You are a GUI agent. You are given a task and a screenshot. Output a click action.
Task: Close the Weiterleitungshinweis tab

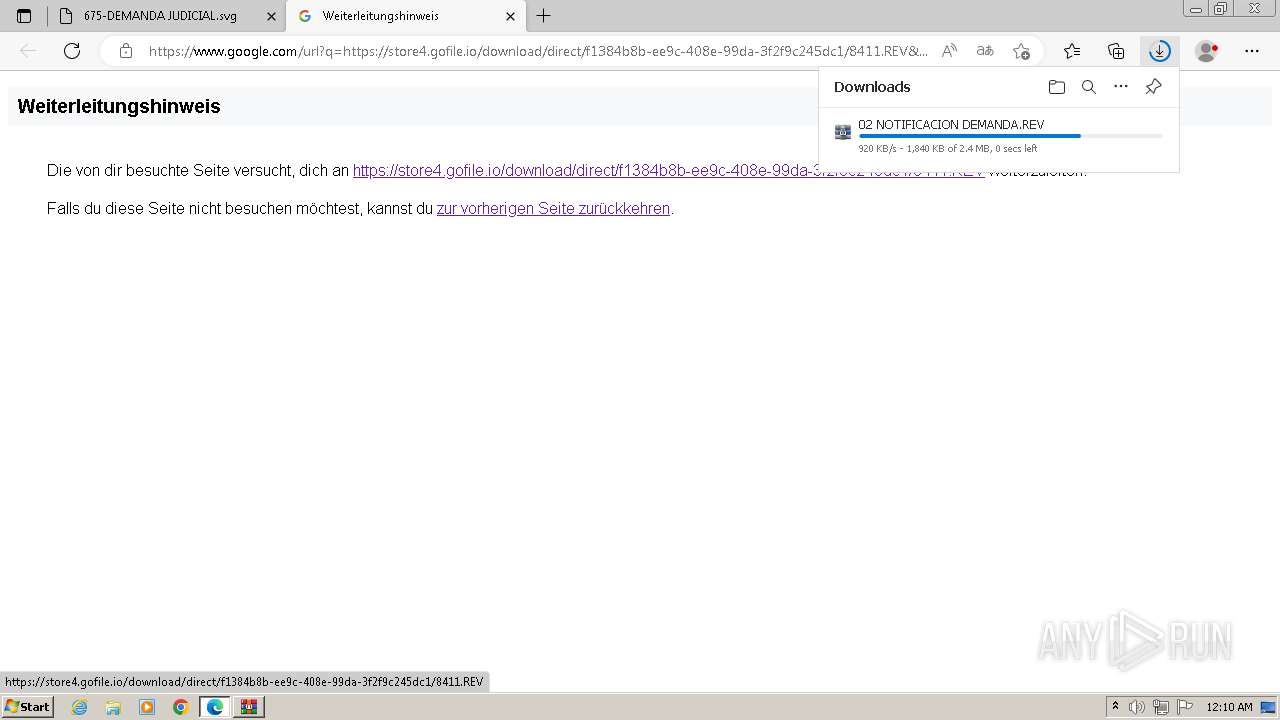pyautogui.click(x=510, y=16)
